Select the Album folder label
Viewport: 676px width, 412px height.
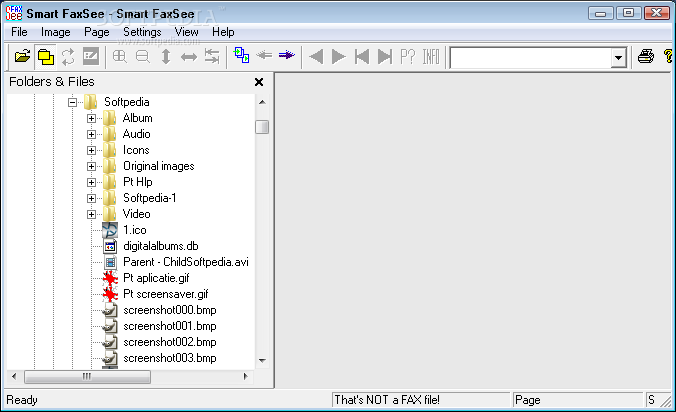pos(138,118)
